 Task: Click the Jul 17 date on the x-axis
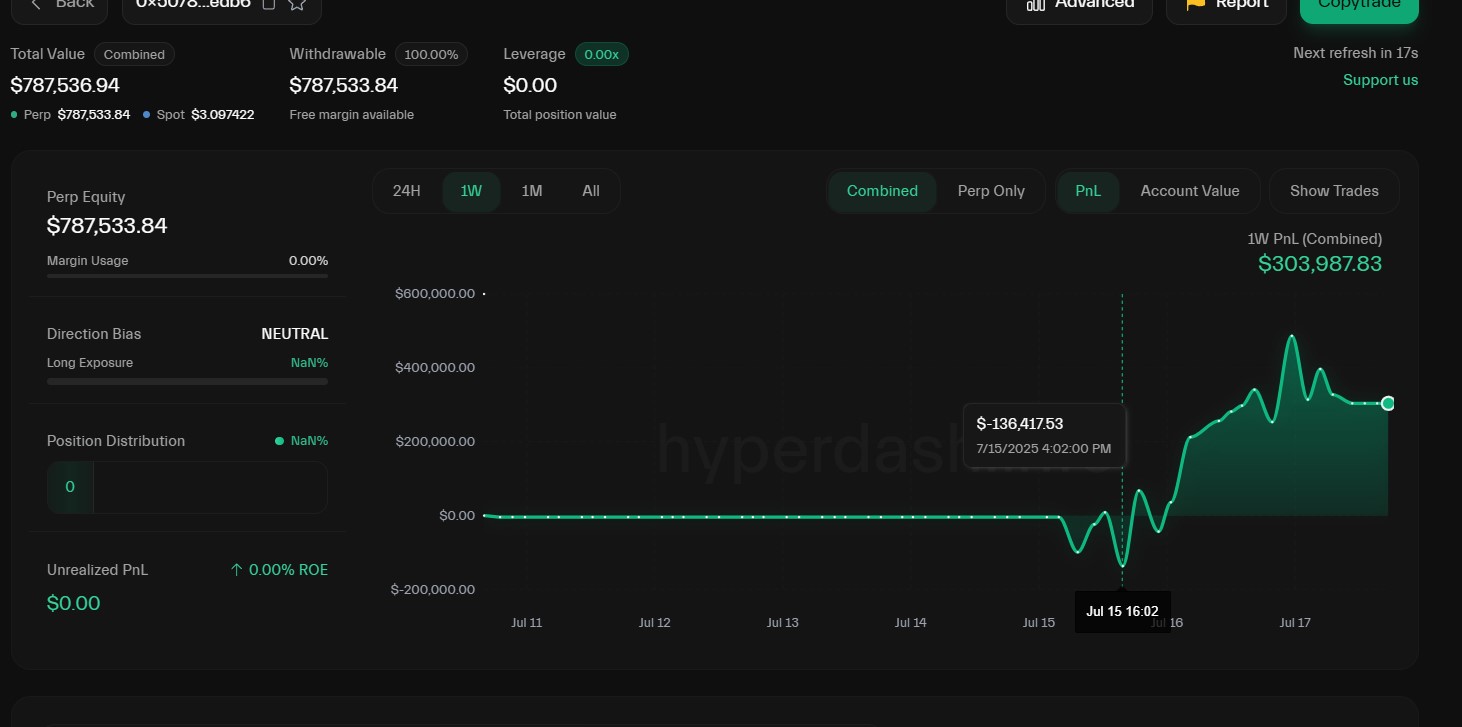tap(1295, 623)
